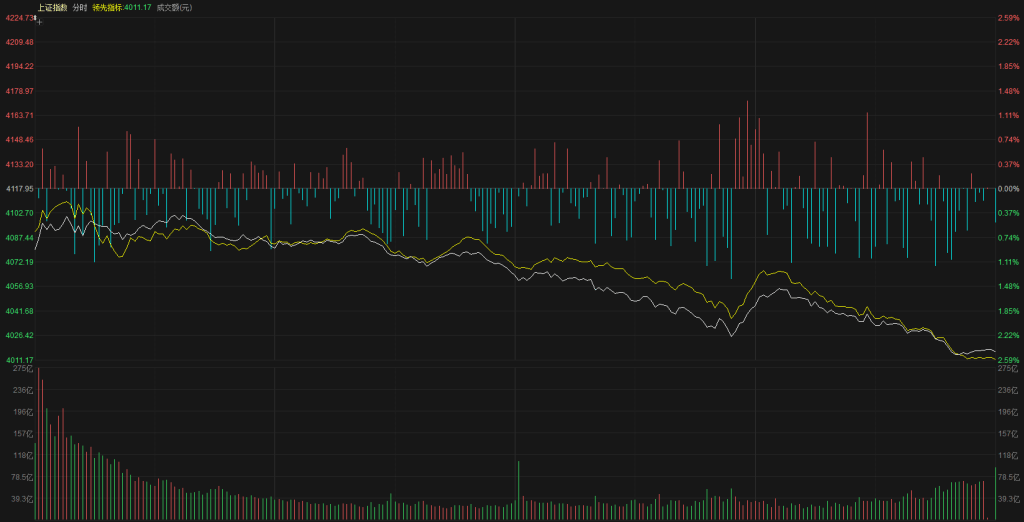Screen dimensions: 1024x522
Task: Click the right-side 275亿 volume axis label
Action: pos(1006,369)
